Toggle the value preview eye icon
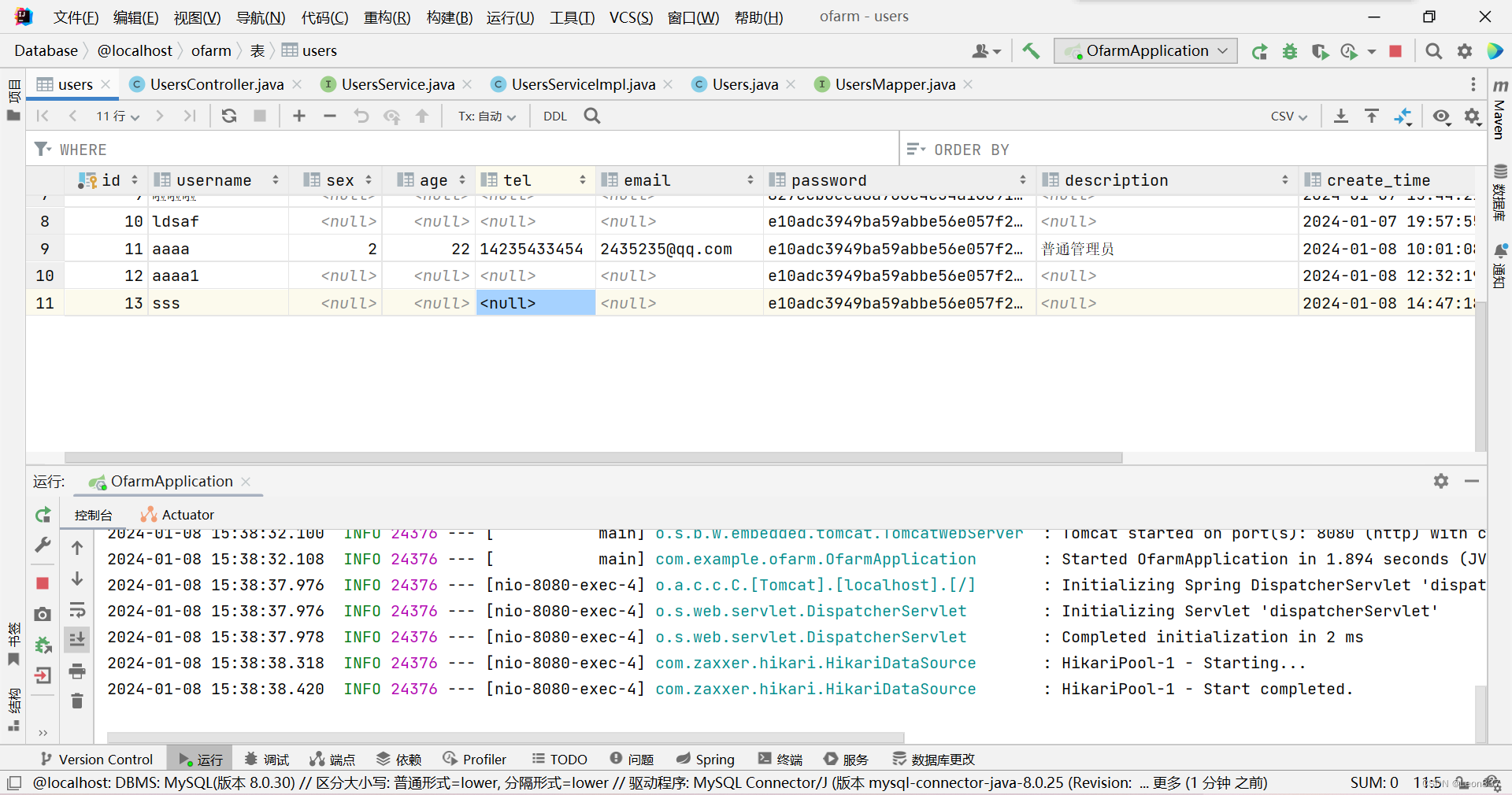This screenshot has width=1512, height=795. coord(1441,116)
